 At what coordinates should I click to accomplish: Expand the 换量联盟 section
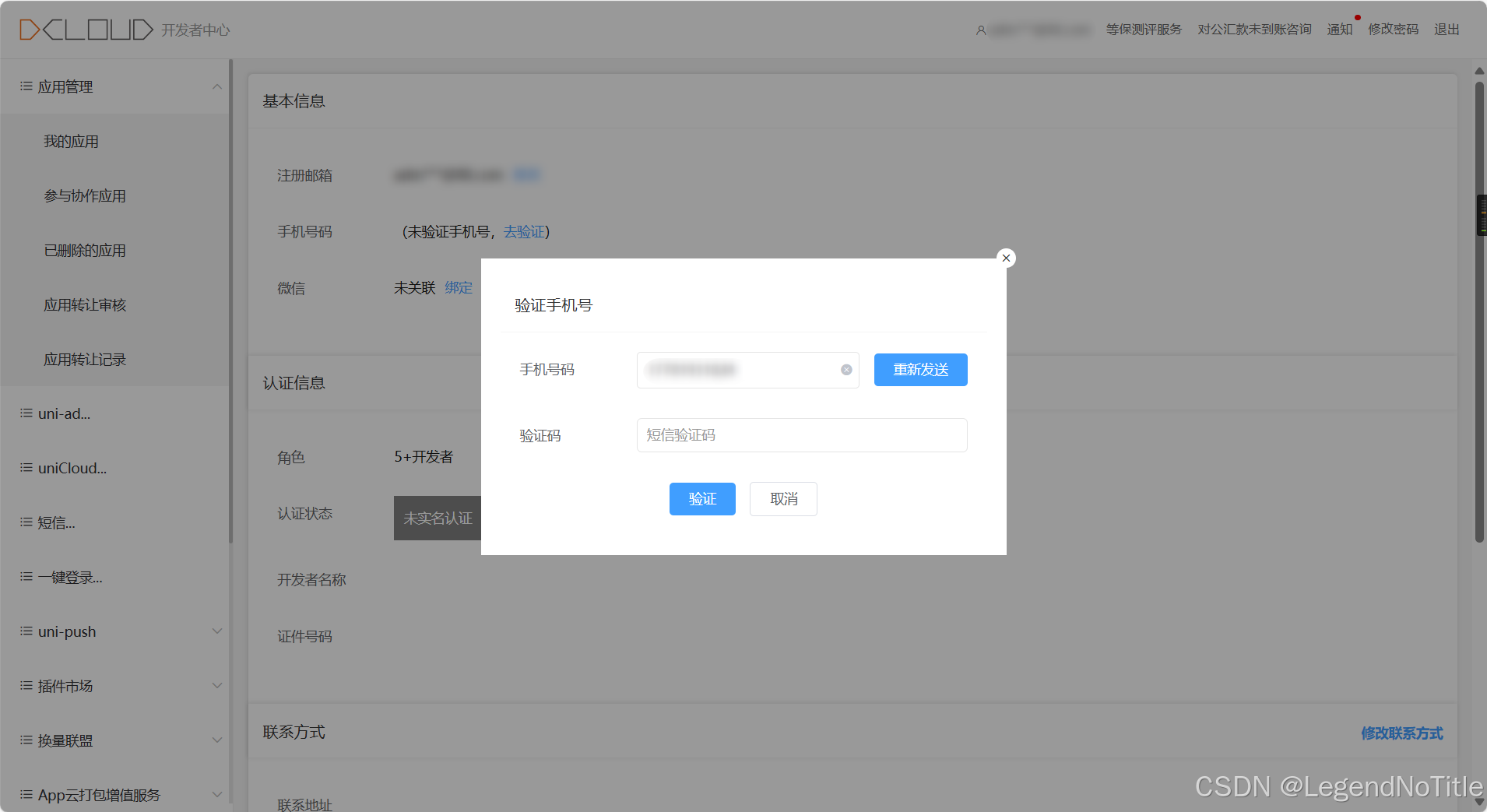pos(217,740)
